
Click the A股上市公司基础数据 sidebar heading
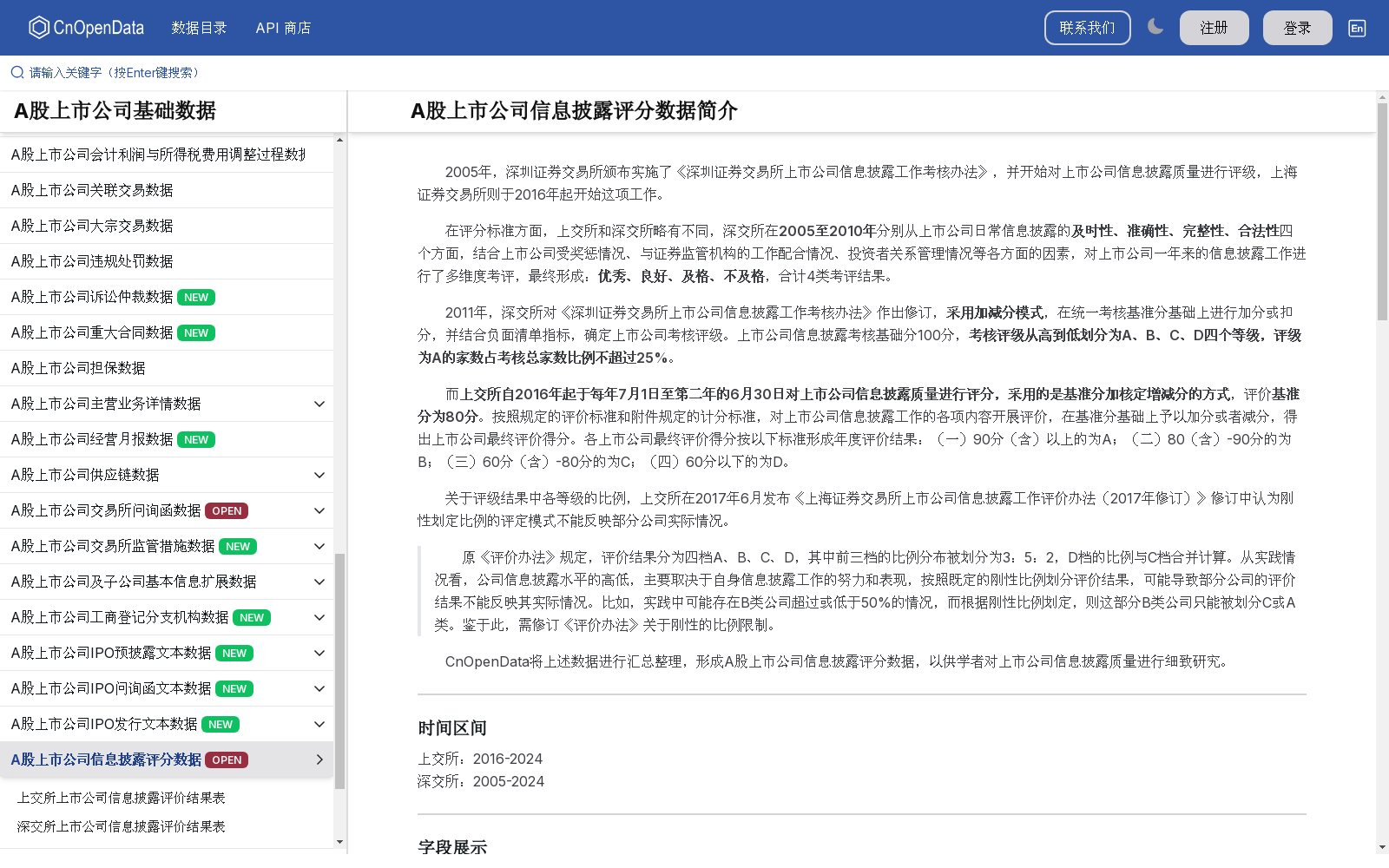[115, 111]
